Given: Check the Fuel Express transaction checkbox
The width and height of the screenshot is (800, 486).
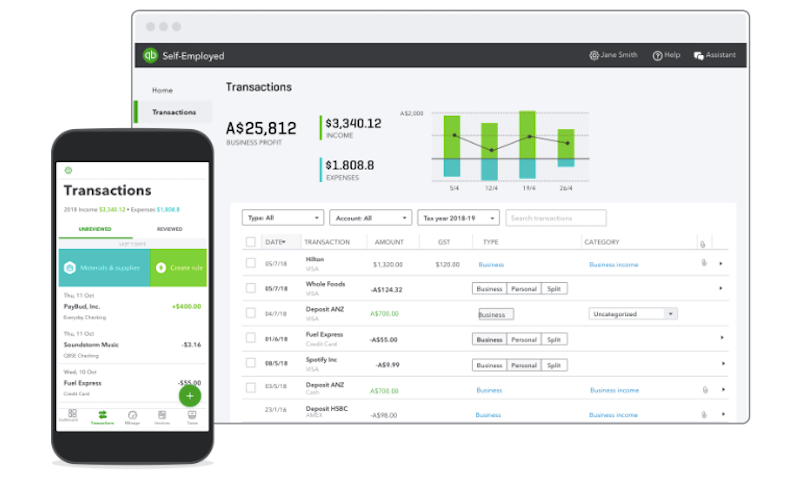Looking at the screenshot, I should click(x=251, y=338).
